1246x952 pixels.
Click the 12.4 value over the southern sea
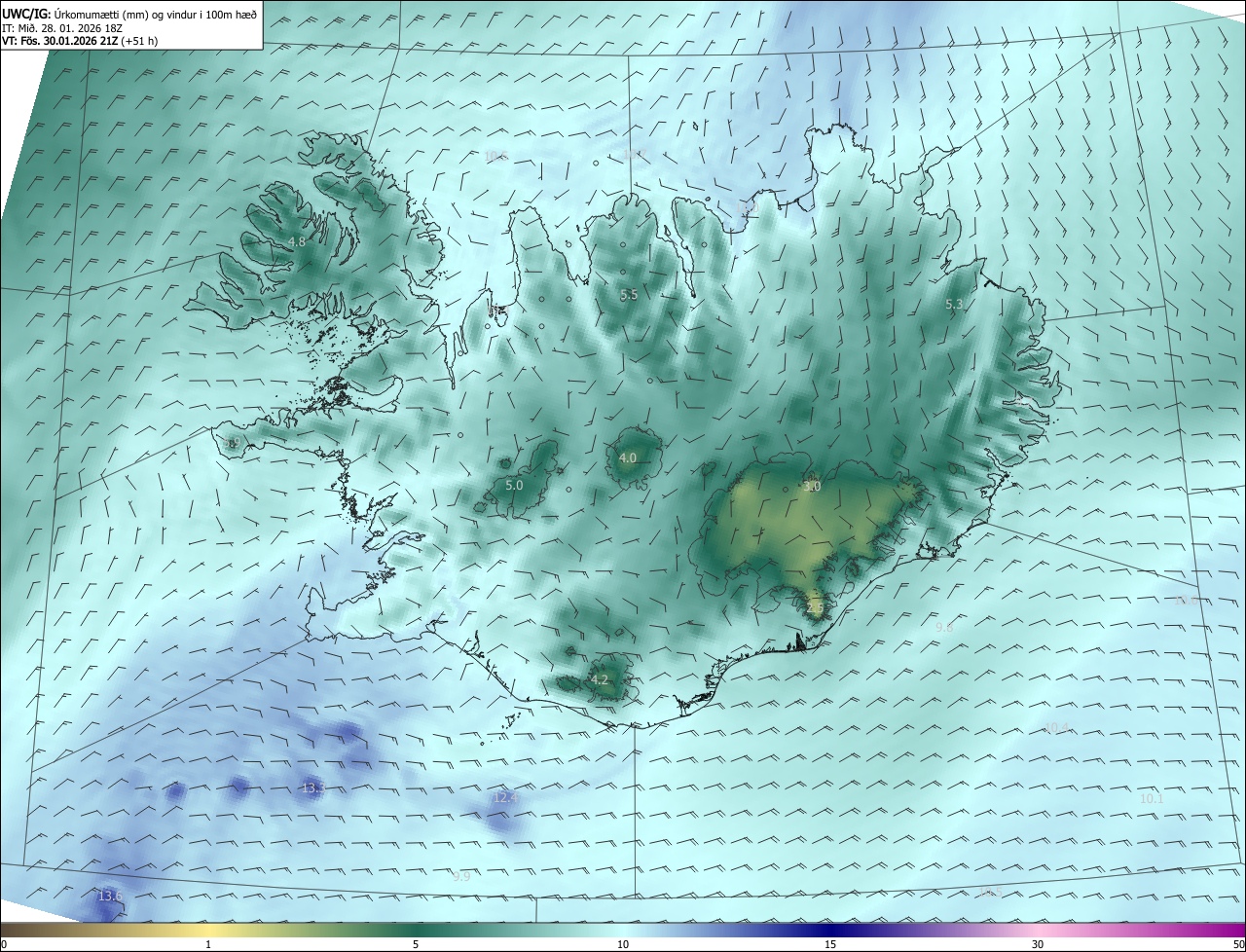[505, 797]
